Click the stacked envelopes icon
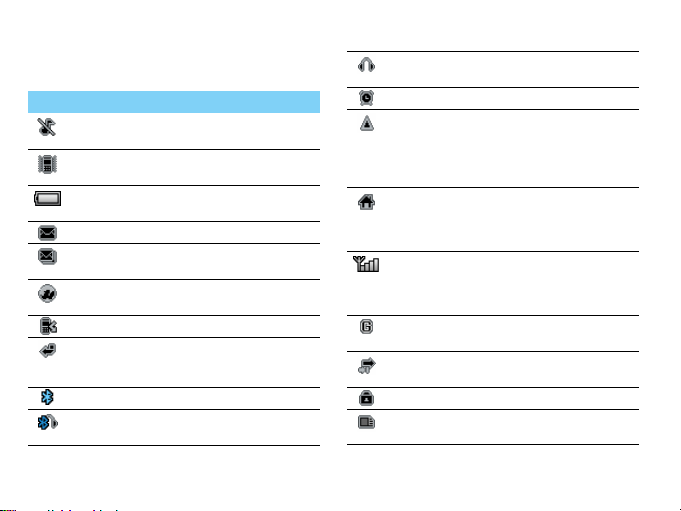This screenshot has width=681, height=511. pyautogui.click(x=47, y=256)
